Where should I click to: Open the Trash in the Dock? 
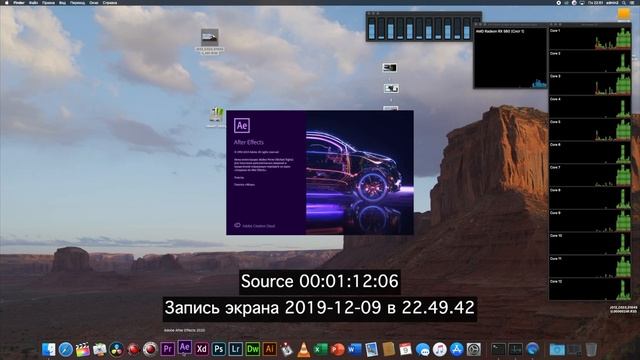tap(591, 349)
